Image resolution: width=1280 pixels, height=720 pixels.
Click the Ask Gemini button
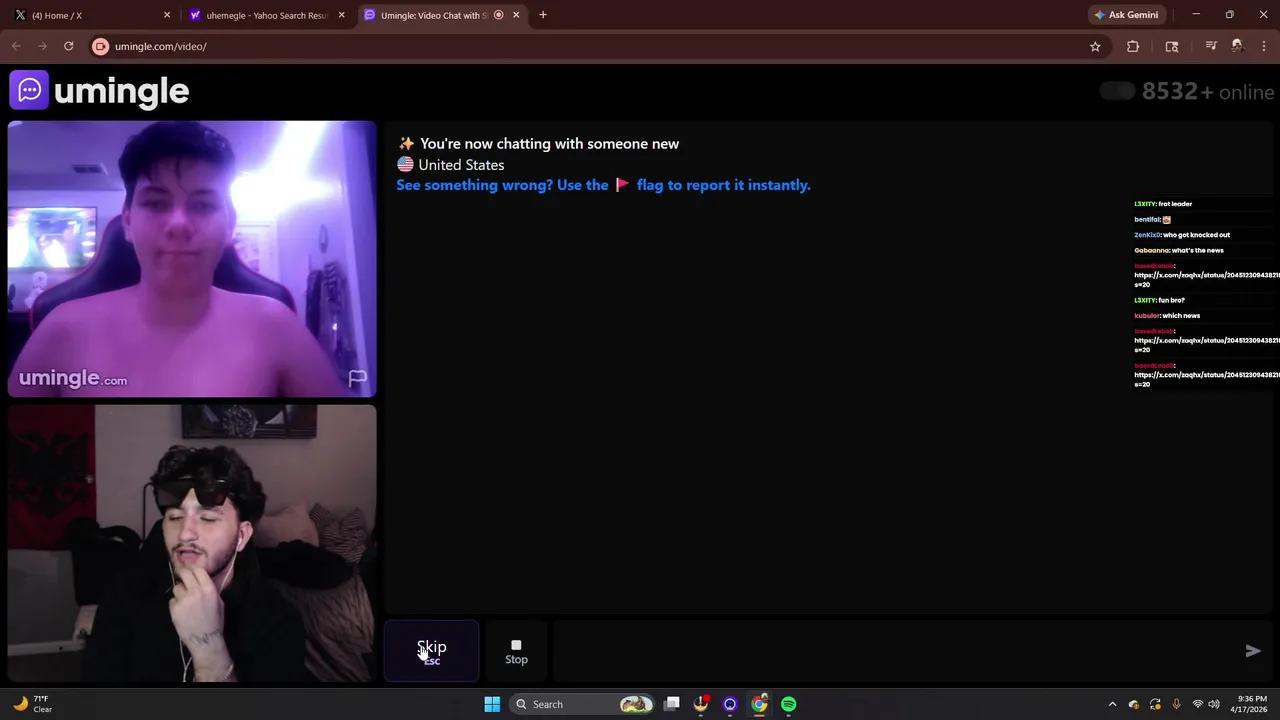[1126, 15]
